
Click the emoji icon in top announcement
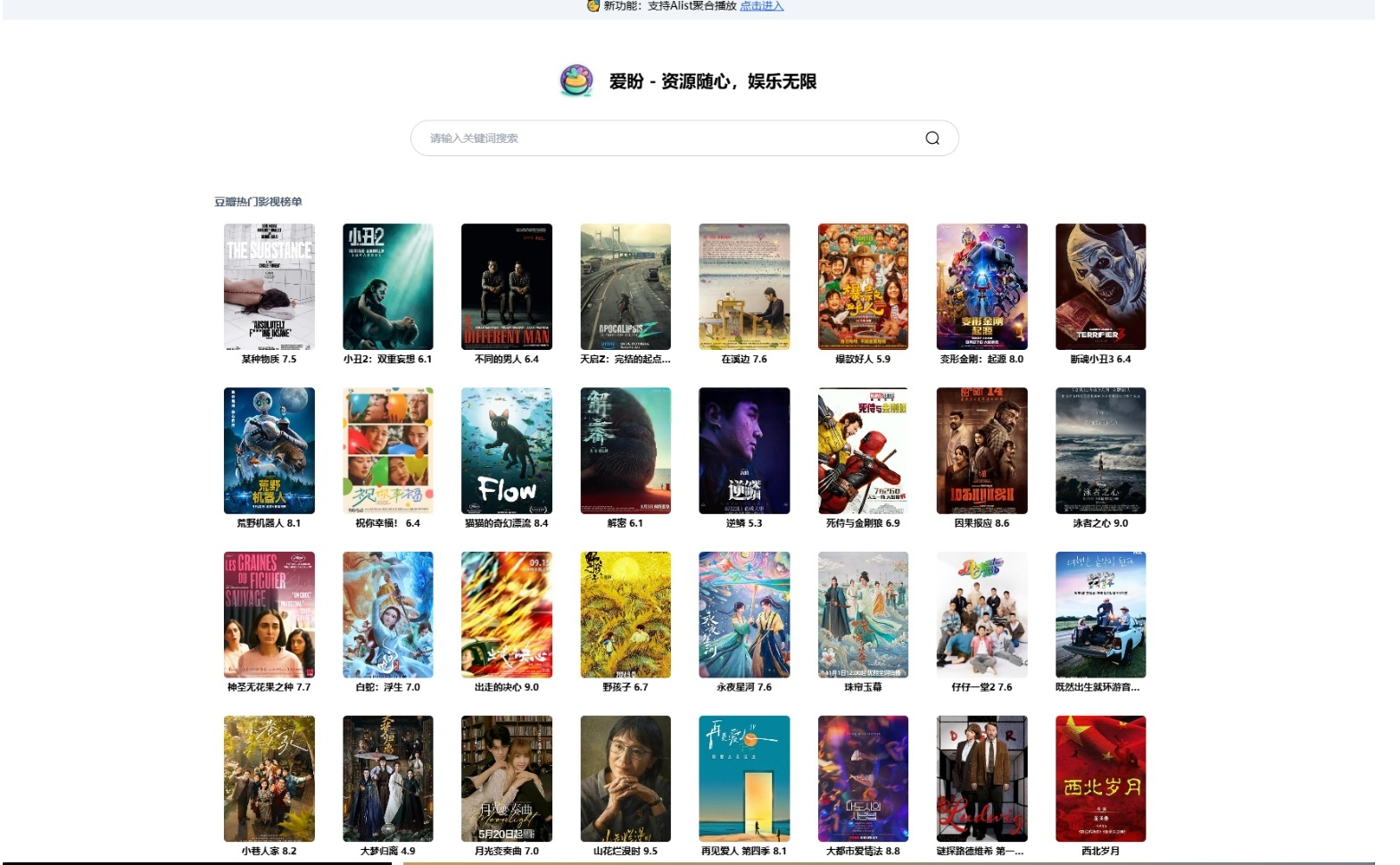(593, 5)
